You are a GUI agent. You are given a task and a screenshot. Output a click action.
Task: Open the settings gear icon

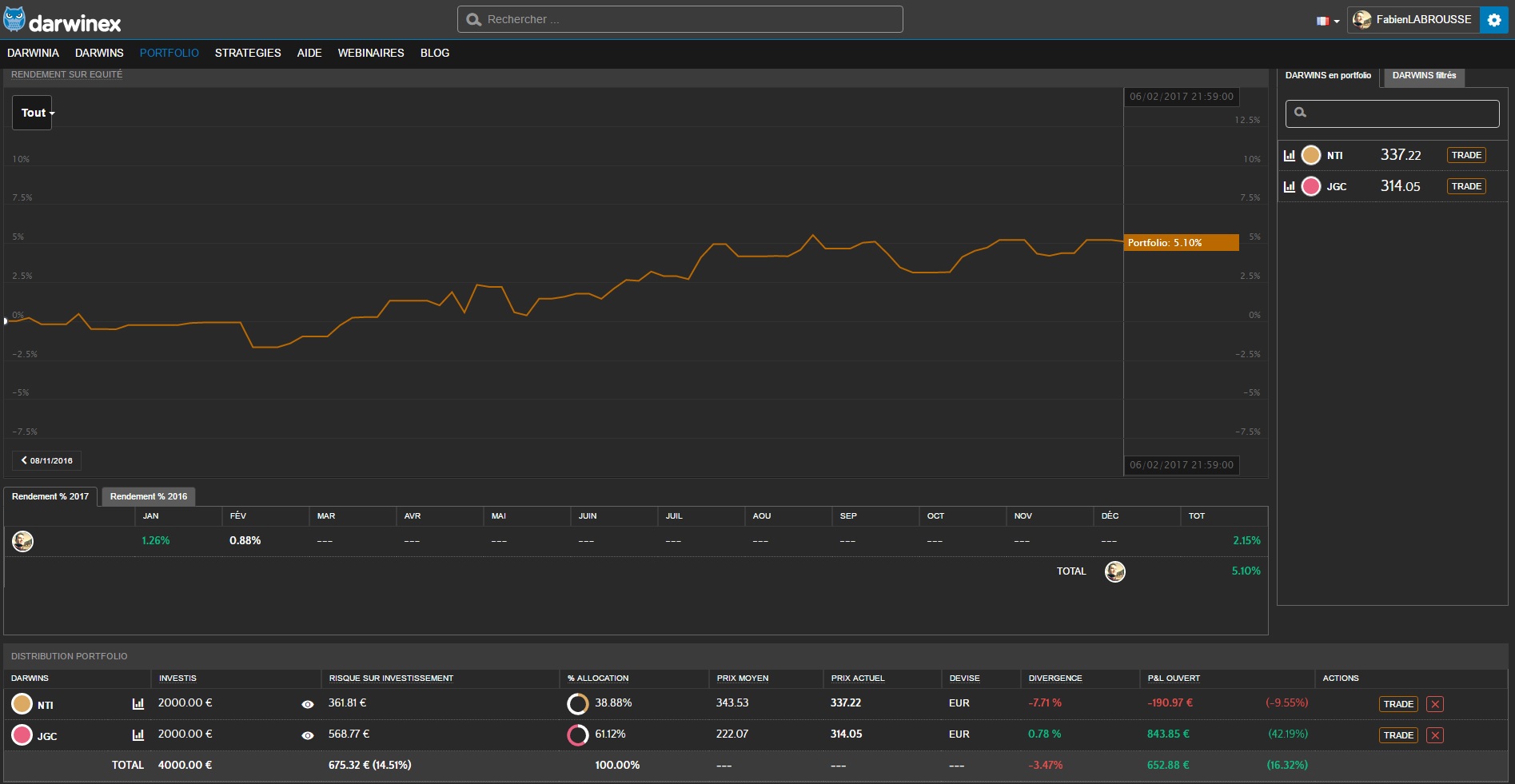1493,20
